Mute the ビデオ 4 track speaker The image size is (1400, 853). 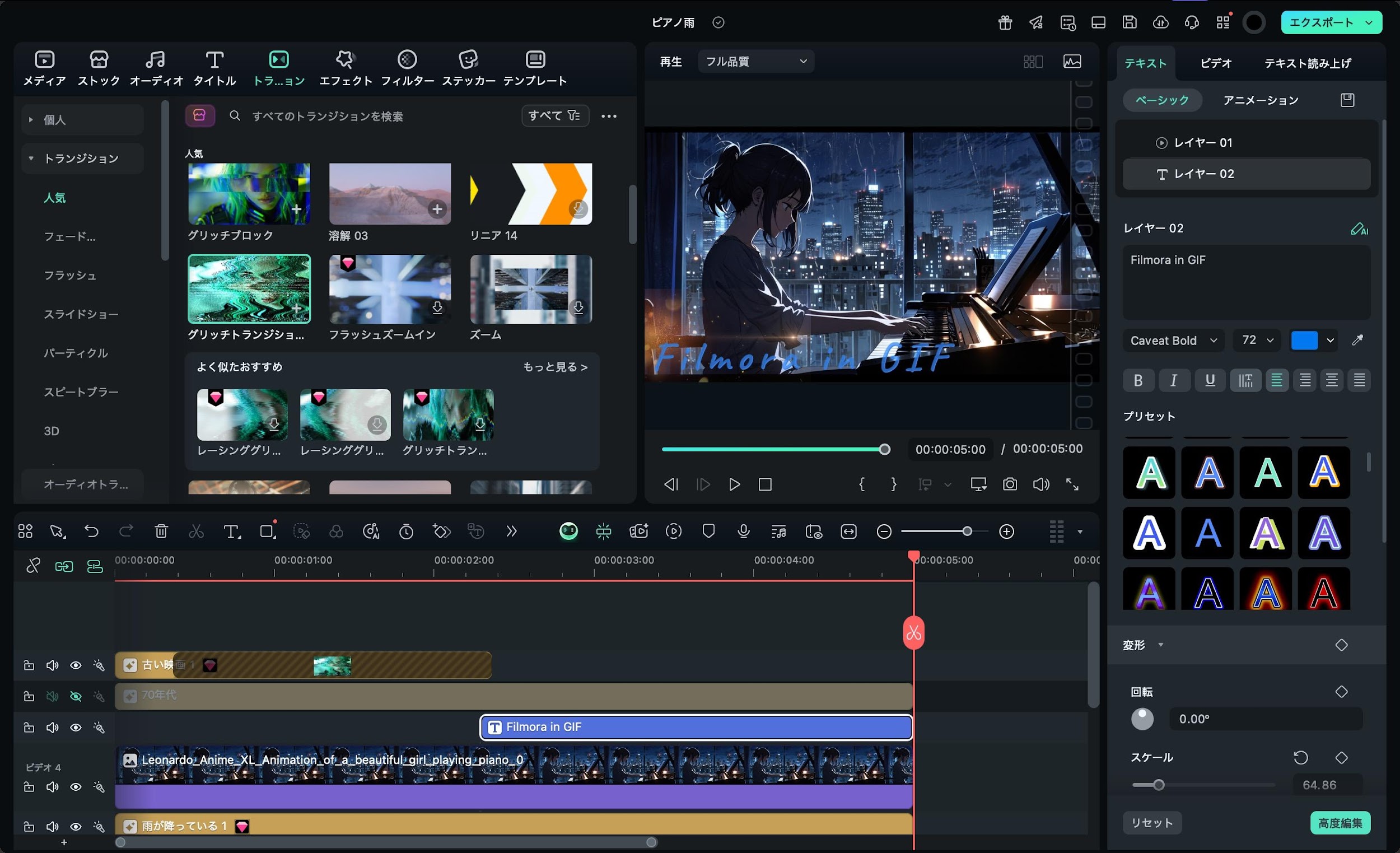click(52, 787)
